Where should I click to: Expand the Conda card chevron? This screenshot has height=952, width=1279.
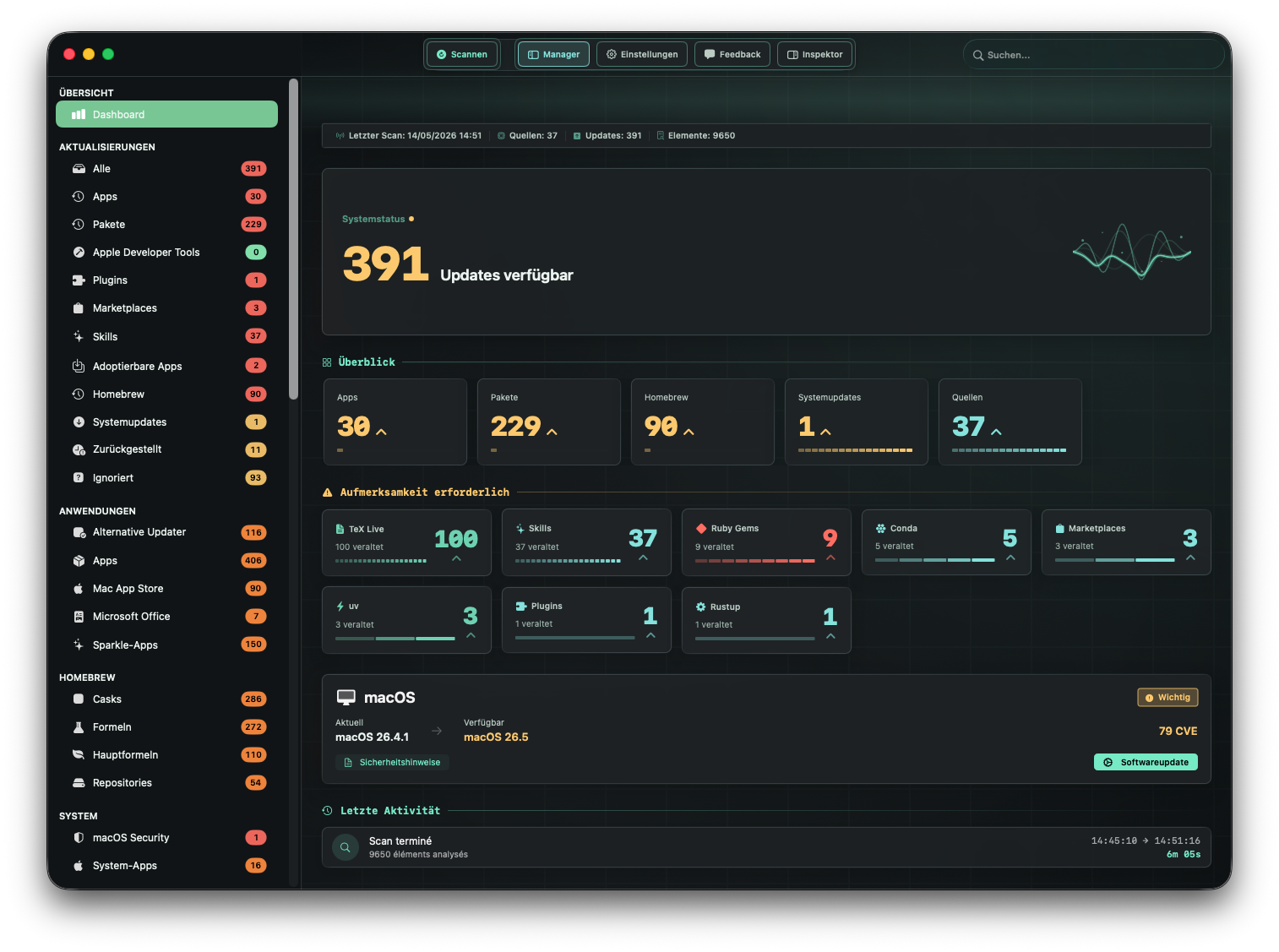coord(1011,558)
